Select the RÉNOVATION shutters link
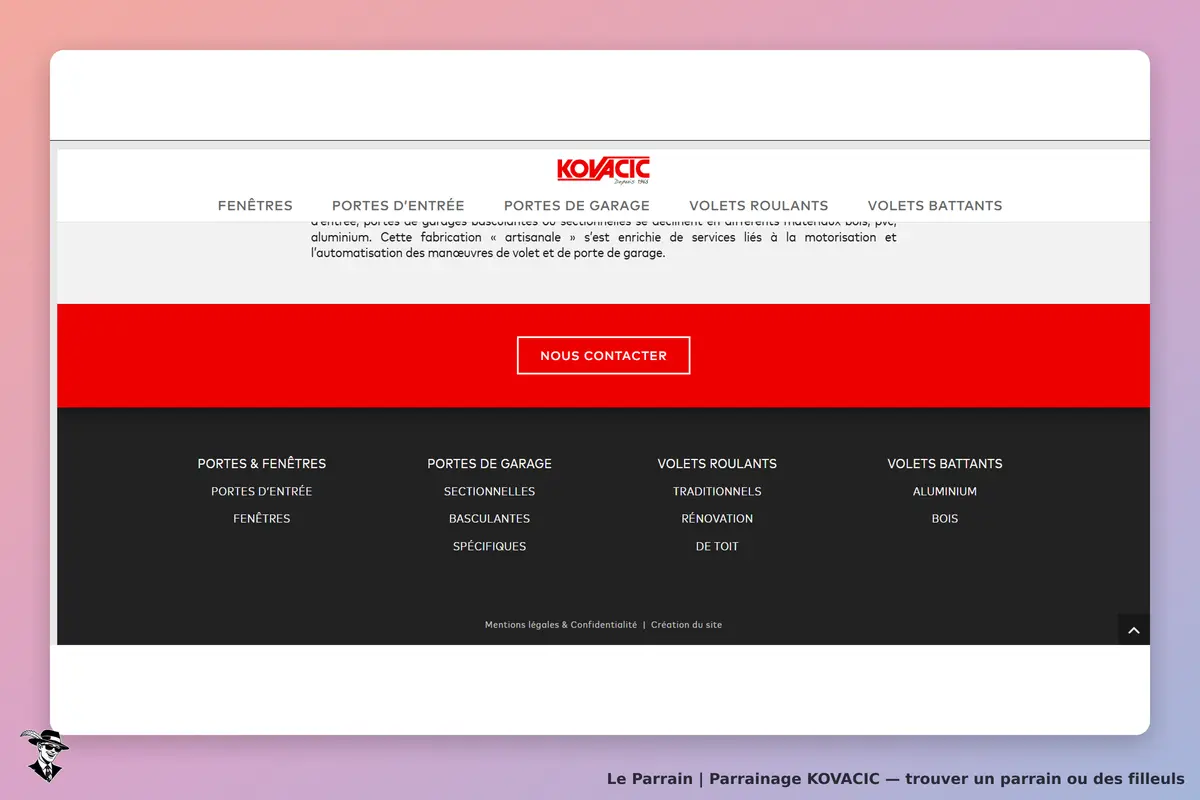 [x=717, y=519]
